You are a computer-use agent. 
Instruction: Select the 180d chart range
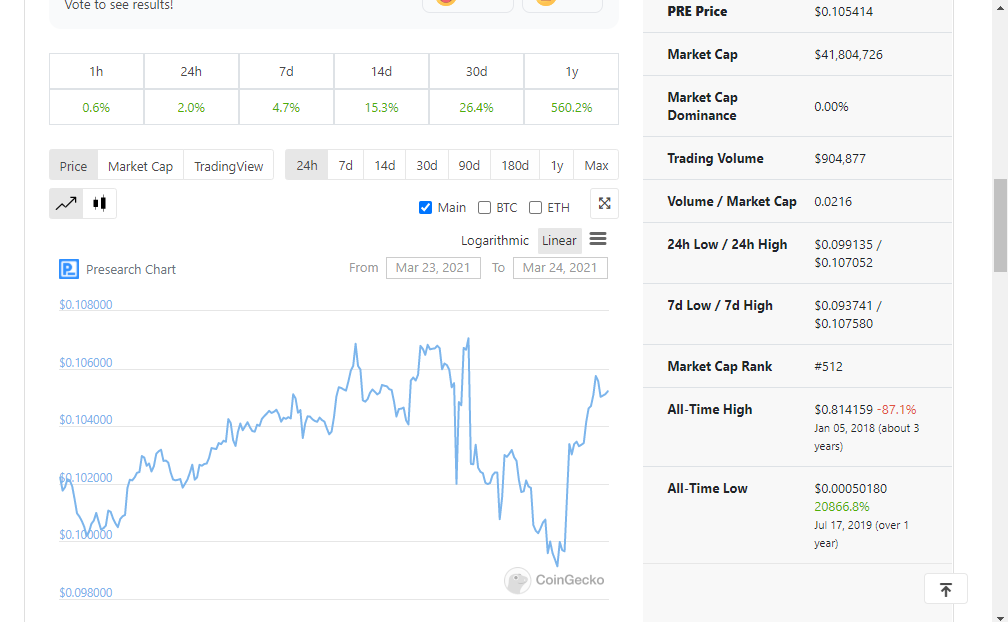[x=515, y=165]
